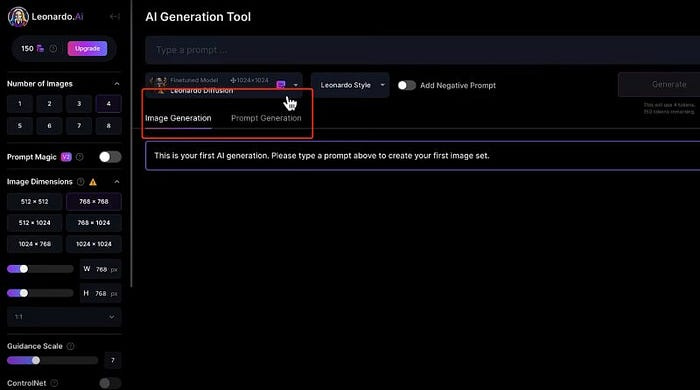
Task: Open the 1:1 aspect ratio dropdown
Action: coord(64,317)
